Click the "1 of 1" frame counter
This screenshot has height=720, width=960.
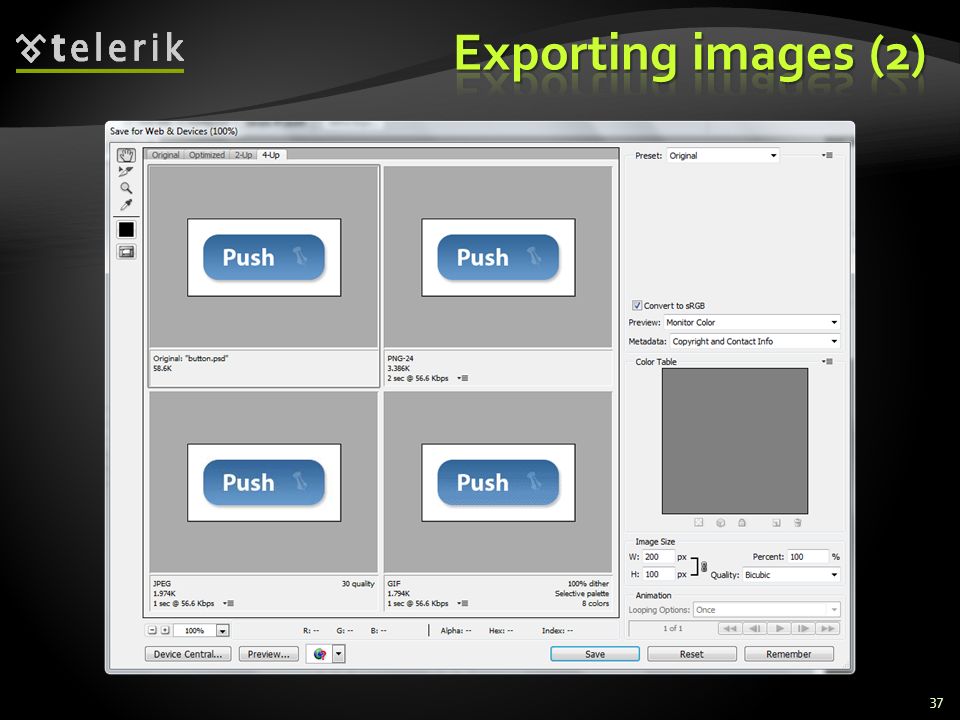(672, 628)
